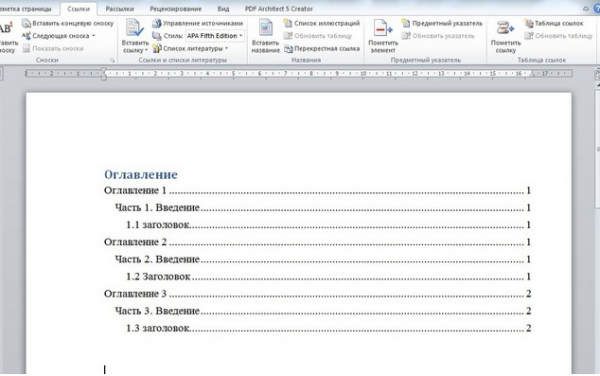Open the APA Fifth Edition style dropdown
Image resolution: width=600 pixels, height=376 pixels.
215,36
